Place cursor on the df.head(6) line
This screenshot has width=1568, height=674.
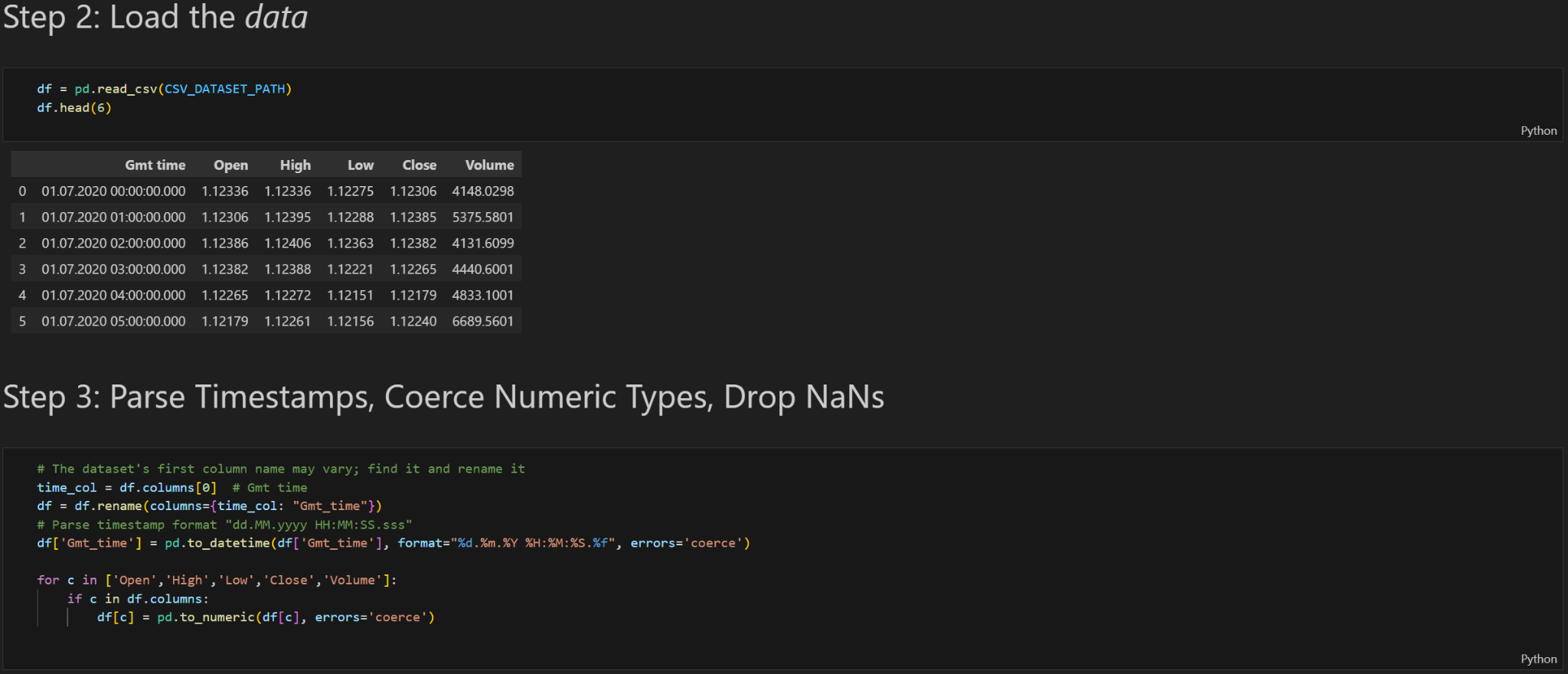[74, 108]
